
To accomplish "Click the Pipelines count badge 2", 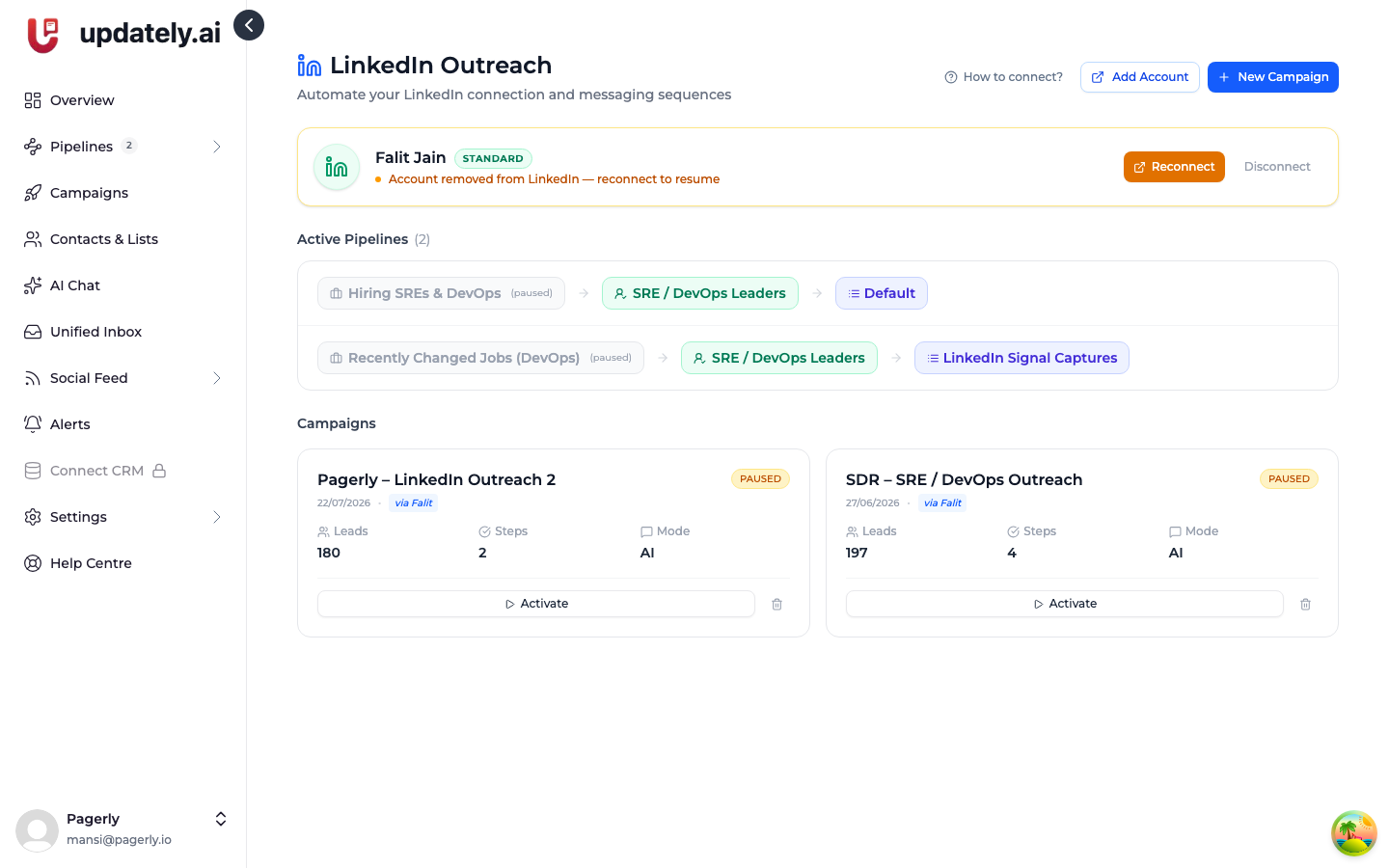I will click(129, 146).
